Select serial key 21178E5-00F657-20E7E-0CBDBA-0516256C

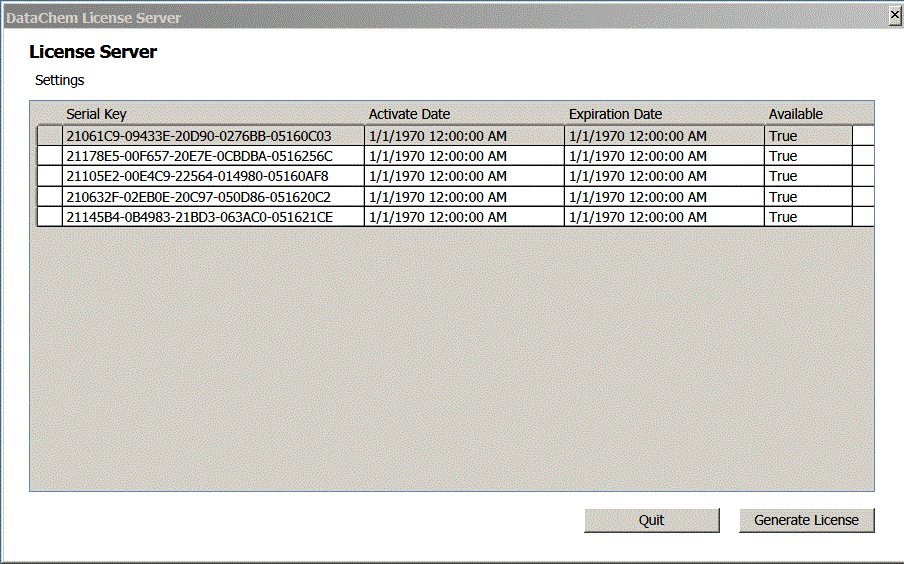click(213, 156)
